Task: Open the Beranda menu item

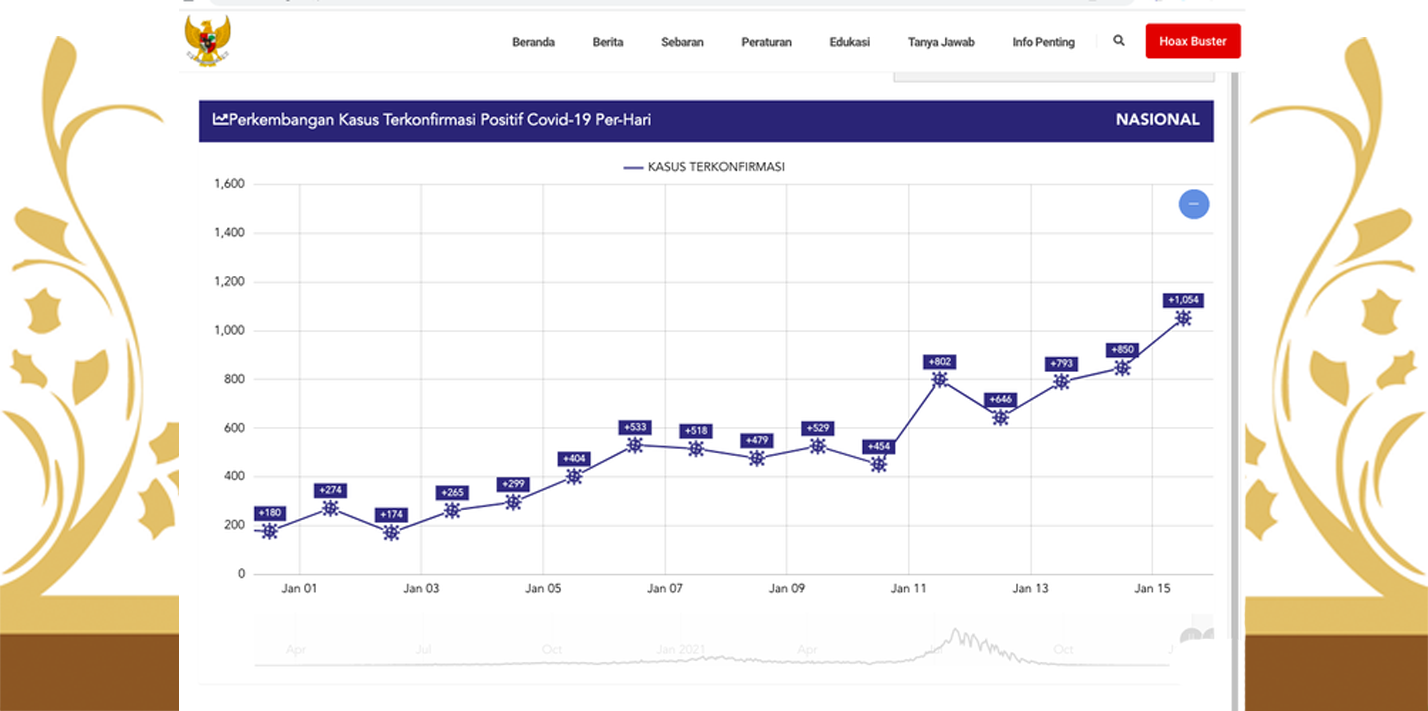Action: [x=533, y=42]
